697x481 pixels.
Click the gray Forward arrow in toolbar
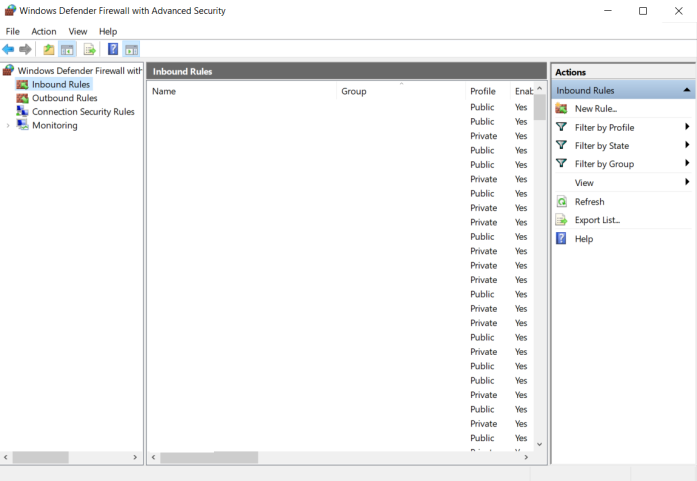coord(25,49)
